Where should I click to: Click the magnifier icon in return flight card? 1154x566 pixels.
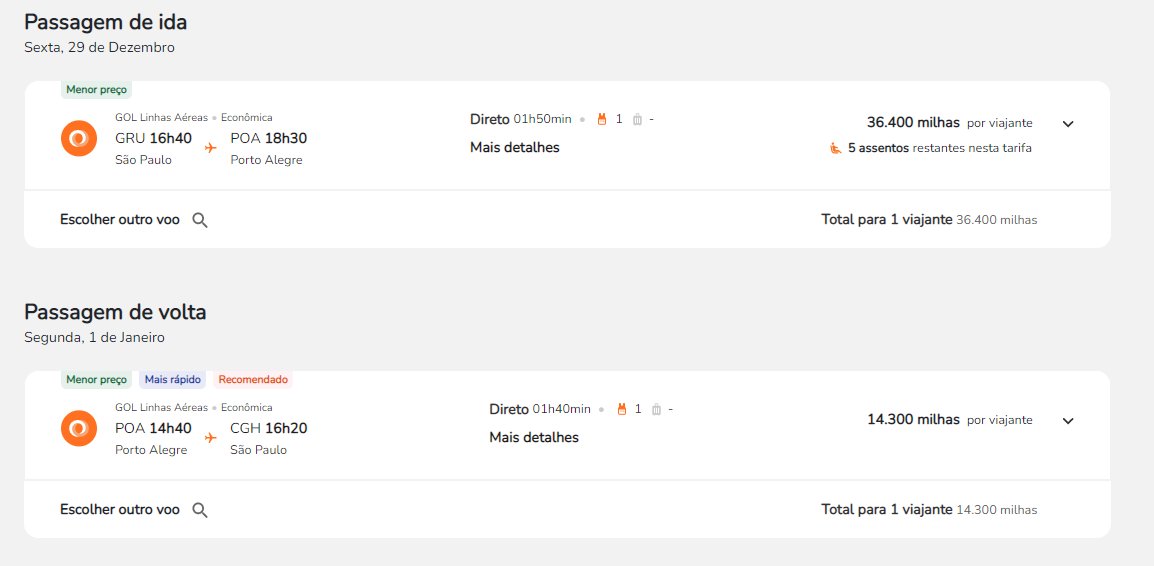199,510
